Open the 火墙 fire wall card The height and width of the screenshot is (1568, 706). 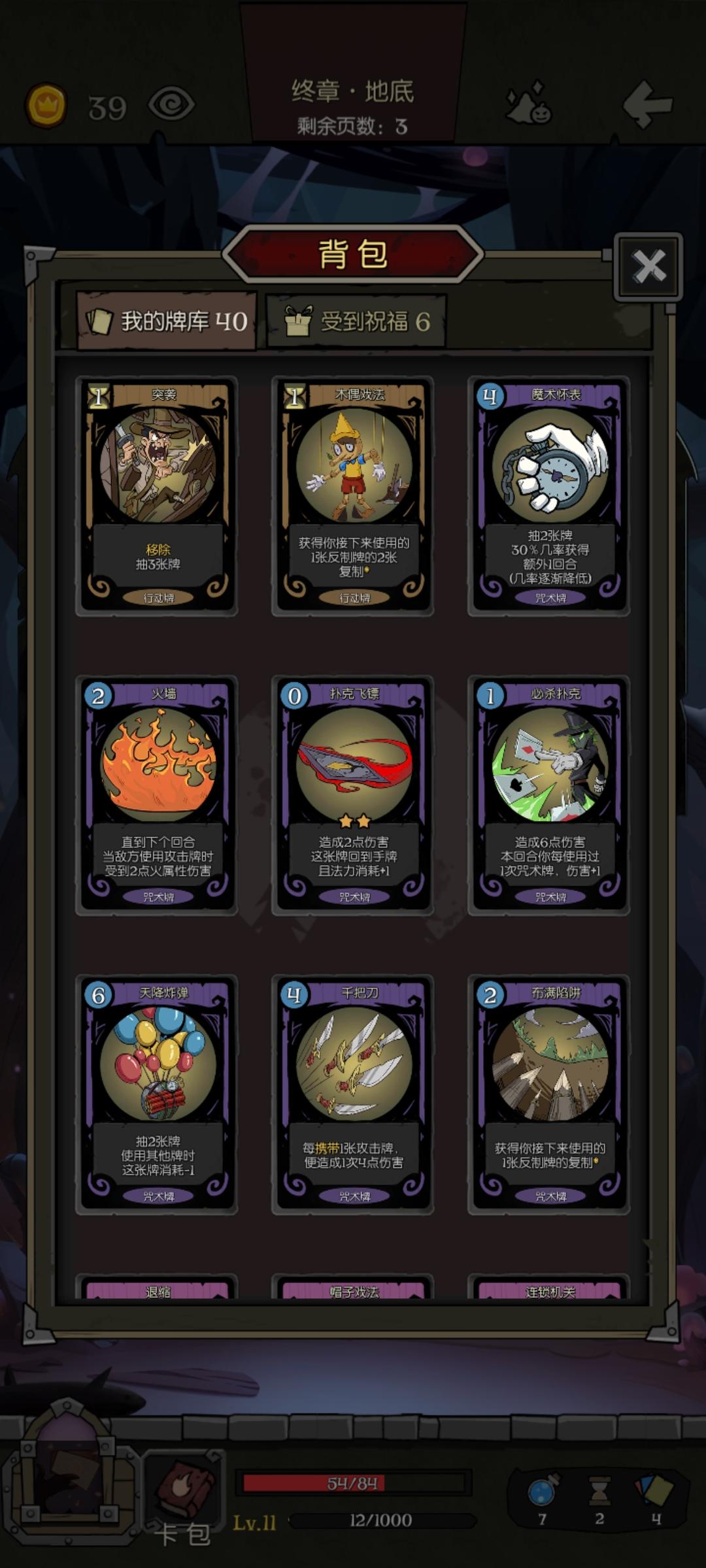tap(157, 795)
